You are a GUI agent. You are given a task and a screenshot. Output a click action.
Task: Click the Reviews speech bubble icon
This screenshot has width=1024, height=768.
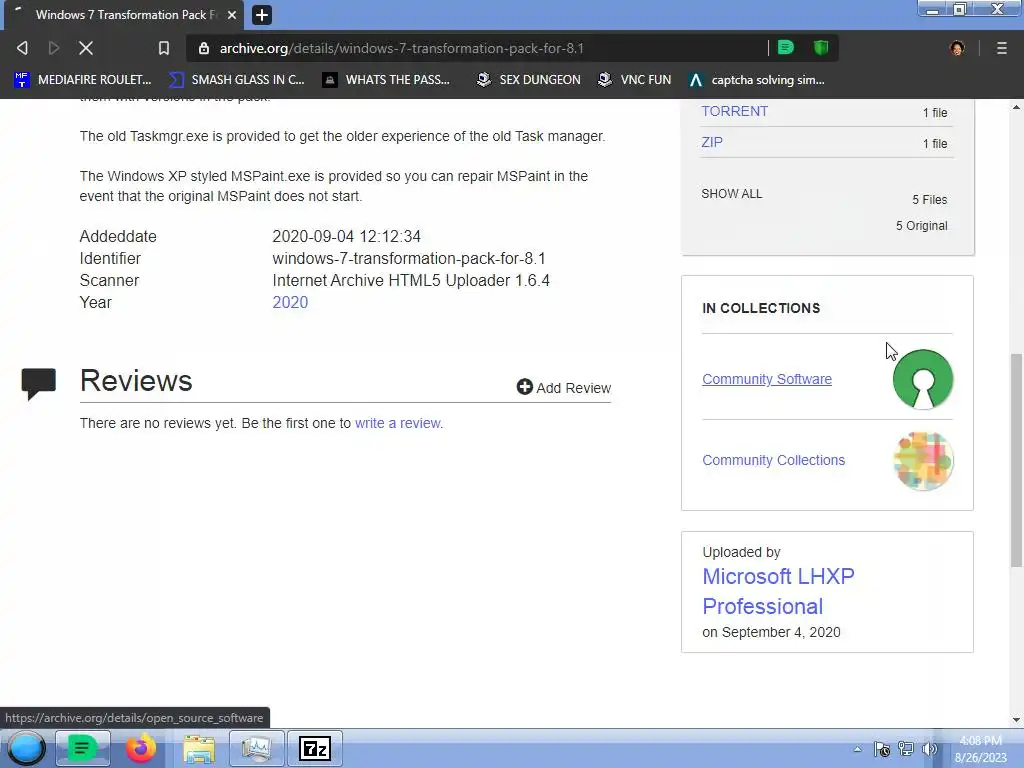39,384
